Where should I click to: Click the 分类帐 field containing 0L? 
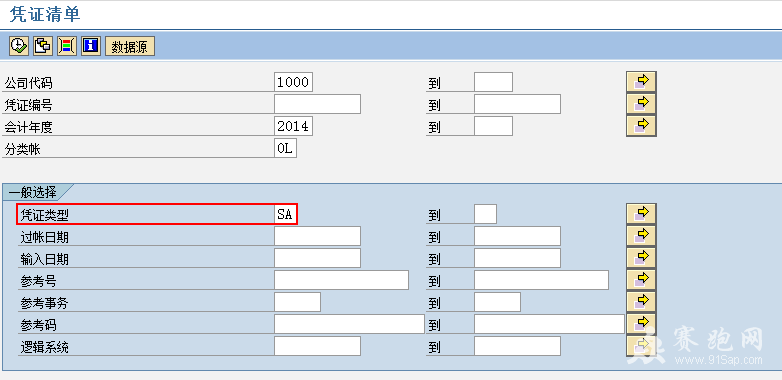coord(286,148)
